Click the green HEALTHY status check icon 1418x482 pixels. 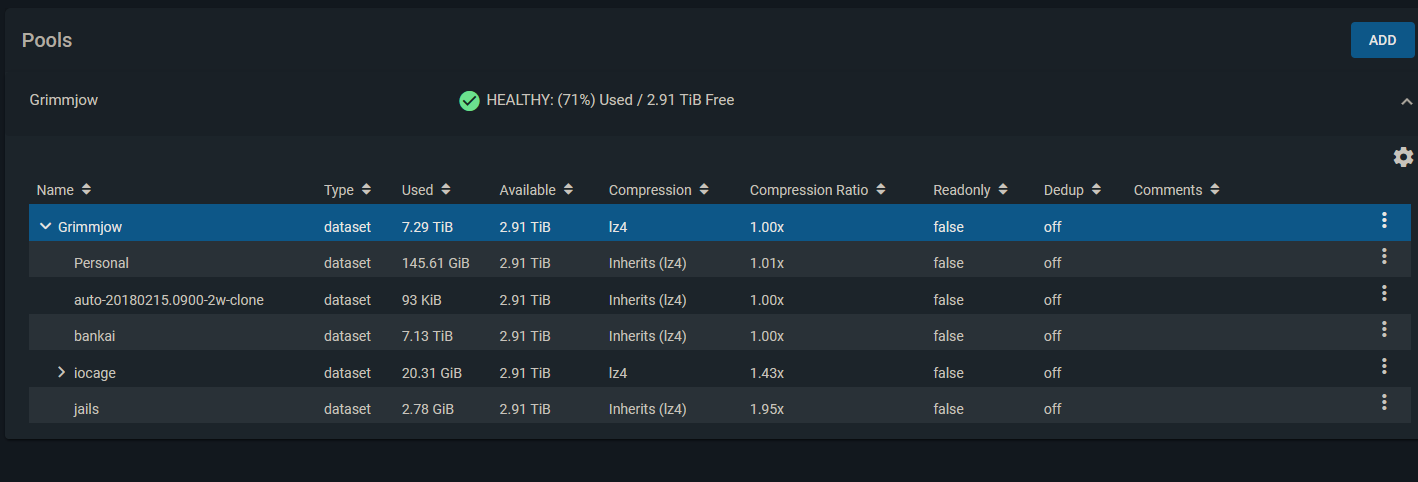pyautogui.click(x=469, y=100)
